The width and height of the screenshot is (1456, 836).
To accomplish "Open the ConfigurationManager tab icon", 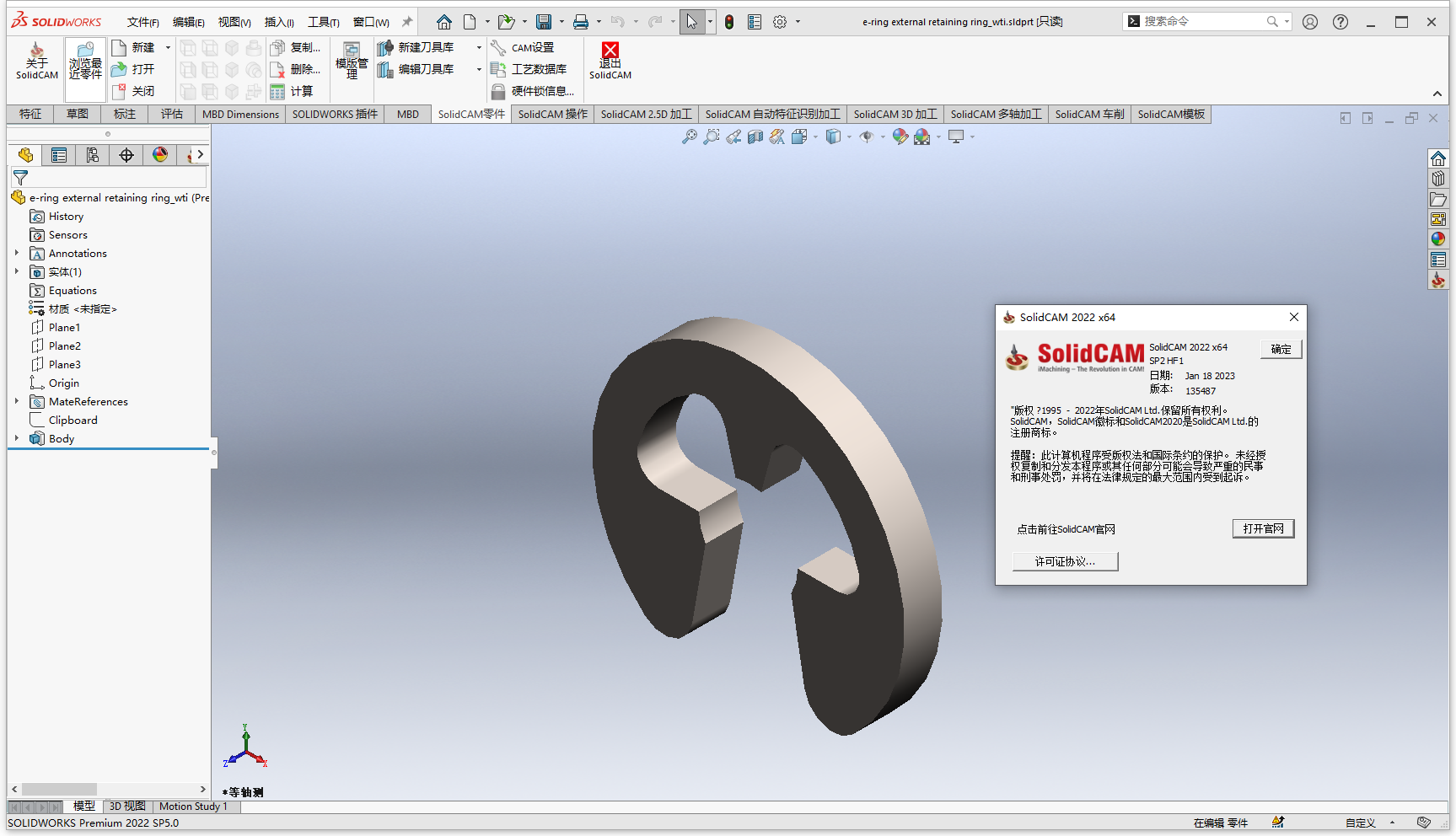I will point(93,155).
